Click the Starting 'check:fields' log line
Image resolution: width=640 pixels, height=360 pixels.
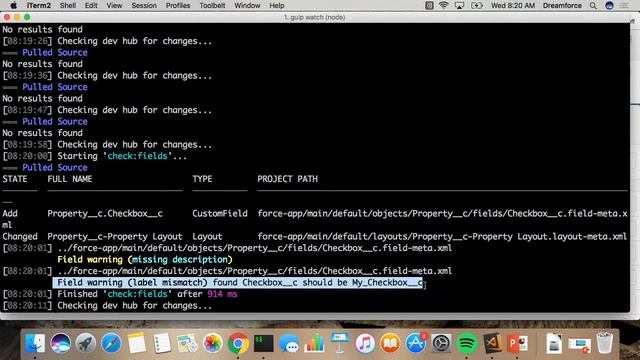click(95, 156)
